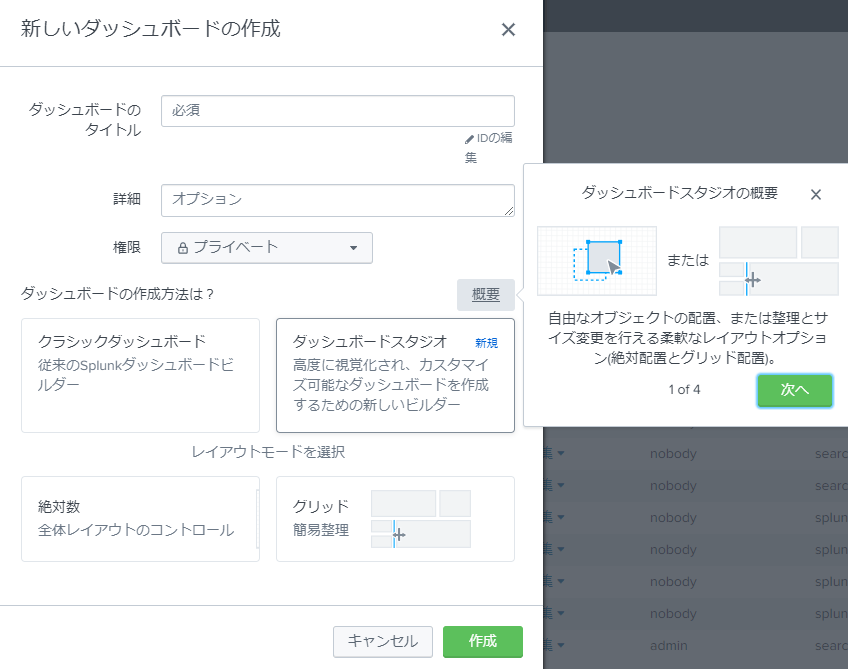Screen dimensions: 848x669
Task: Click the 概要 button
Action: point(486,295)
